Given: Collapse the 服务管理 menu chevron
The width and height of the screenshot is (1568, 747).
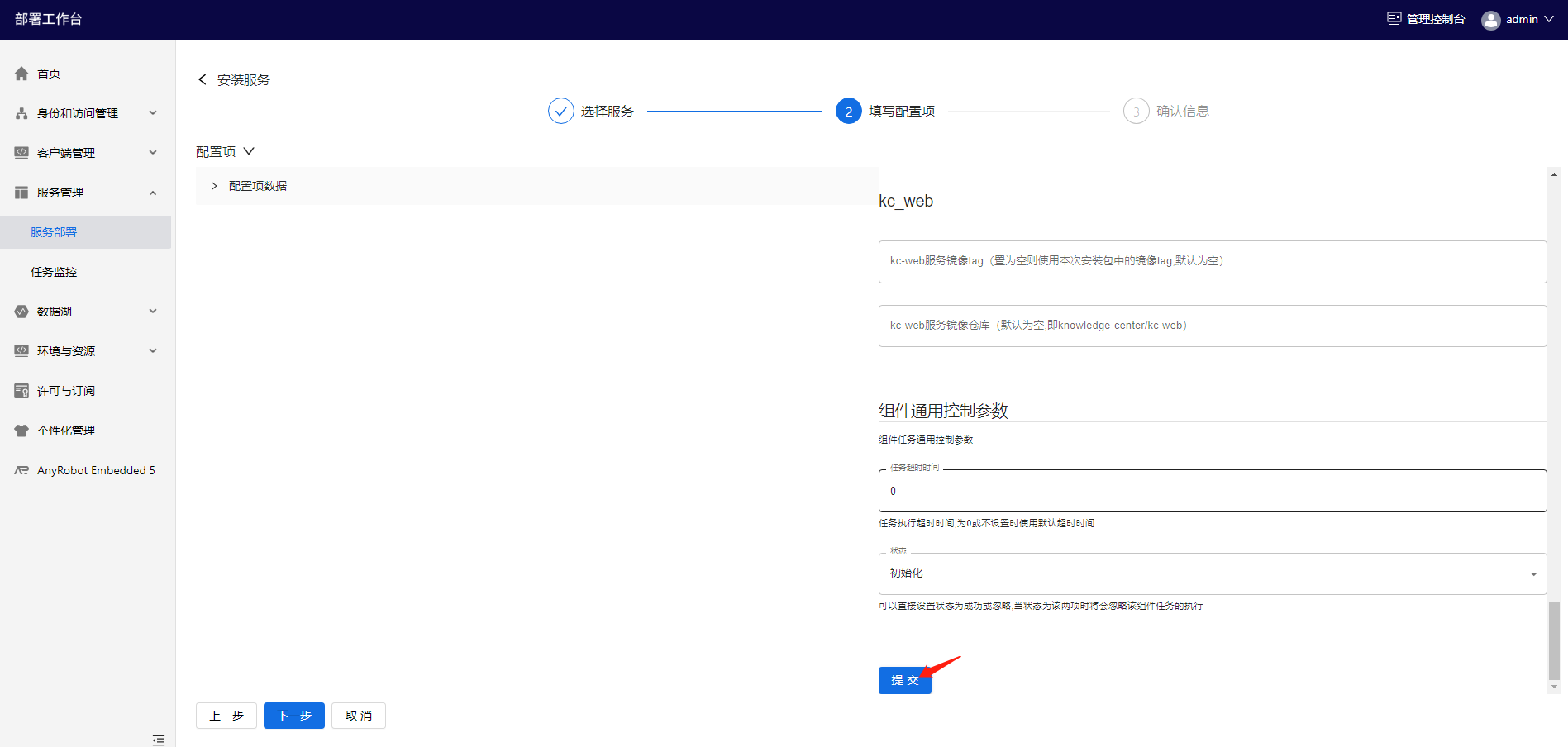Looking at the screenshot, I should click(x=153, y=193).
